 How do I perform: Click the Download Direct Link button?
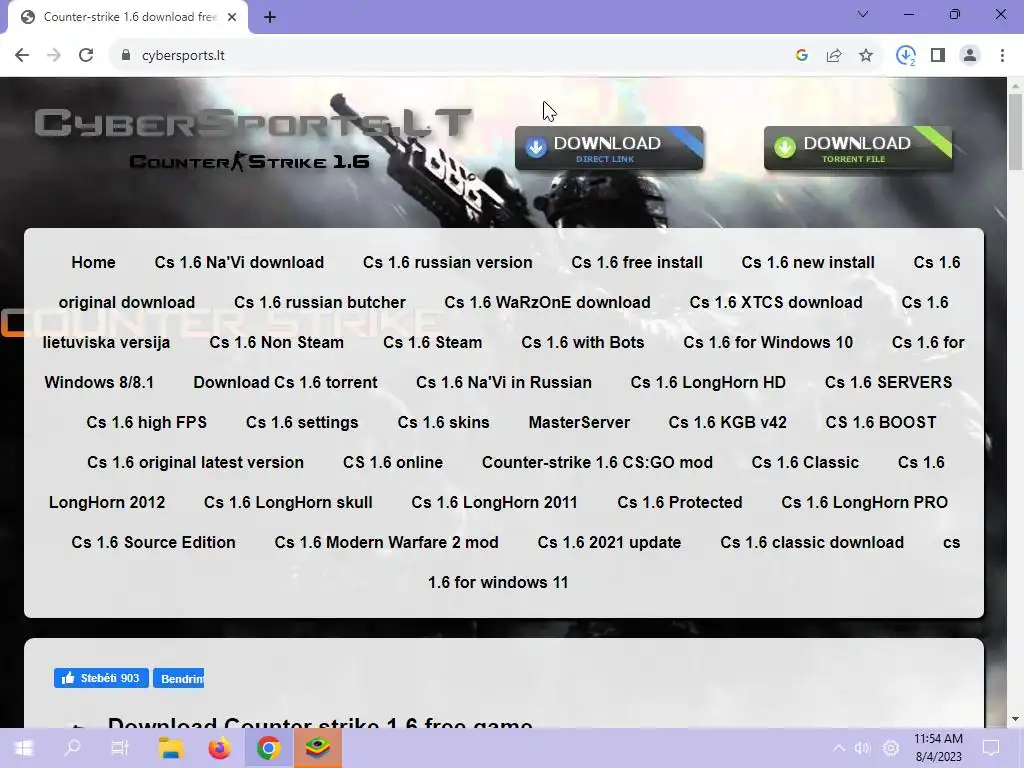pos(609,148)
